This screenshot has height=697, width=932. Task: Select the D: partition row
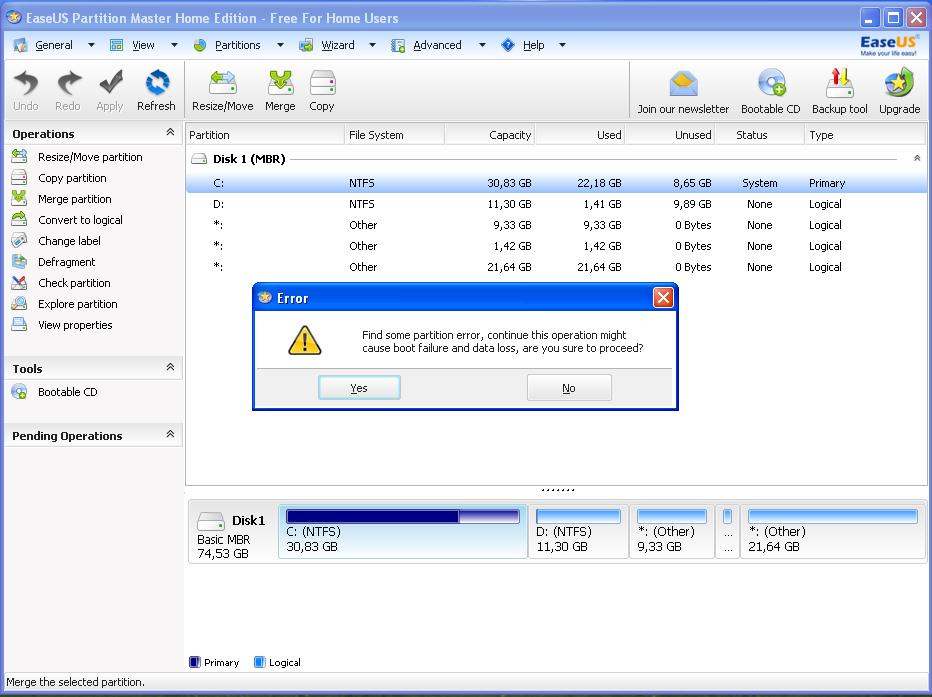(x=556, y=204)
